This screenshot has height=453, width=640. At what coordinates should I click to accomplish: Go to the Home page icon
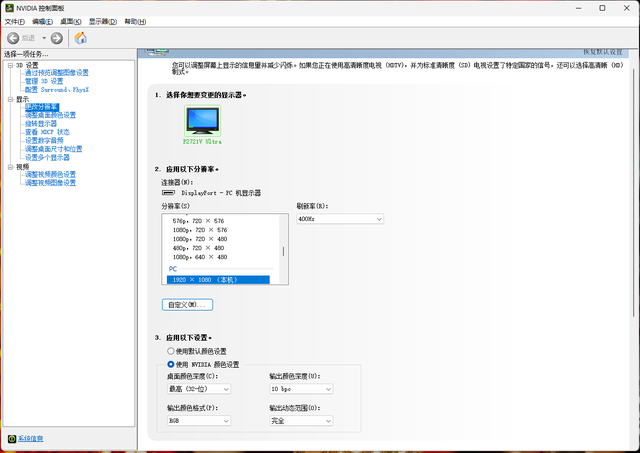80,38
